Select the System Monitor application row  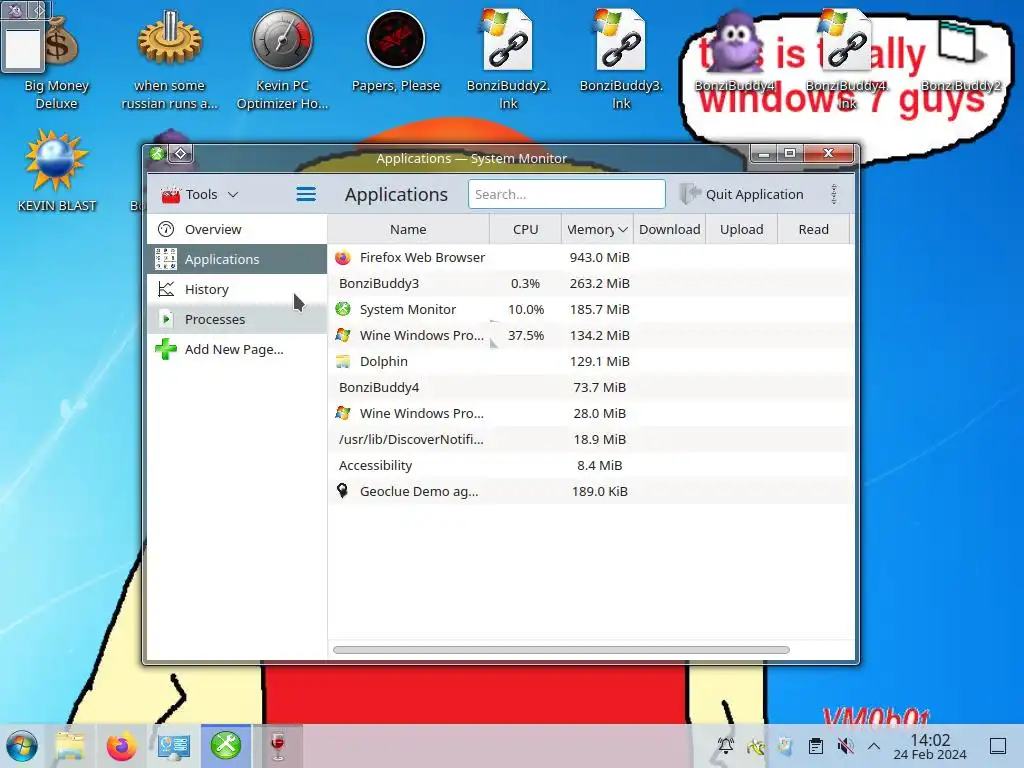pos(591,310)
